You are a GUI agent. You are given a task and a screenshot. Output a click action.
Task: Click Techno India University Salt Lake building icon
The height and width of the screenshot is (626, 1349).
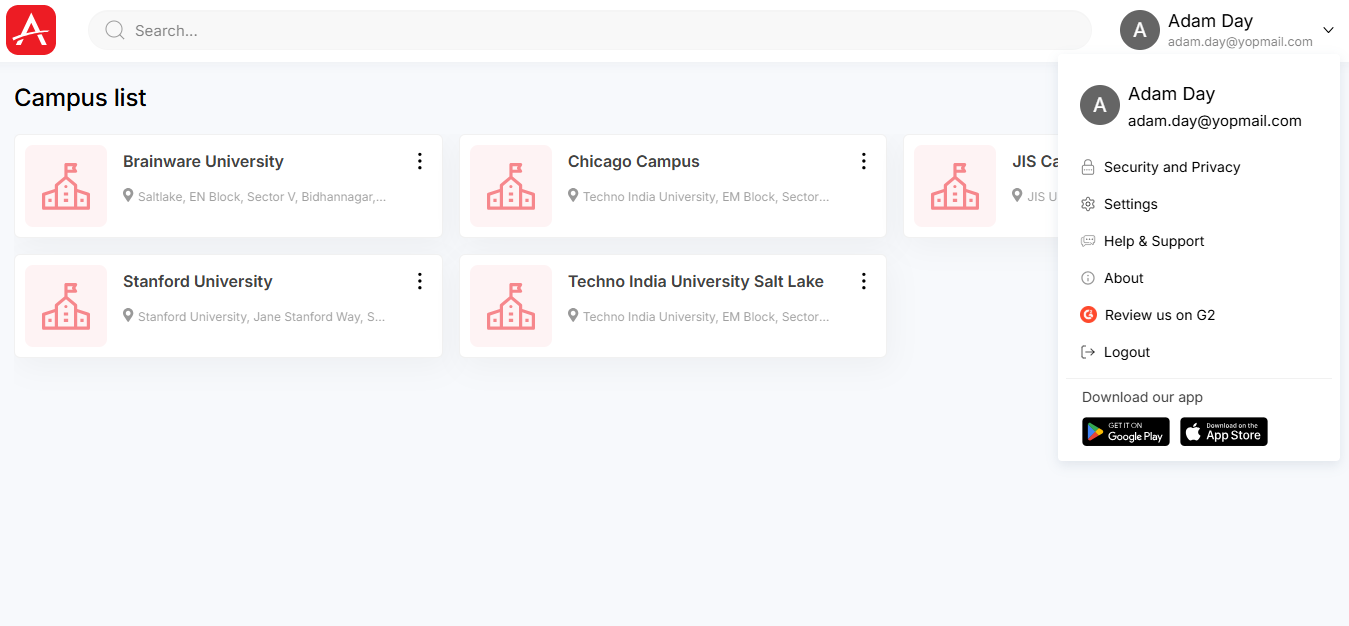511,306
